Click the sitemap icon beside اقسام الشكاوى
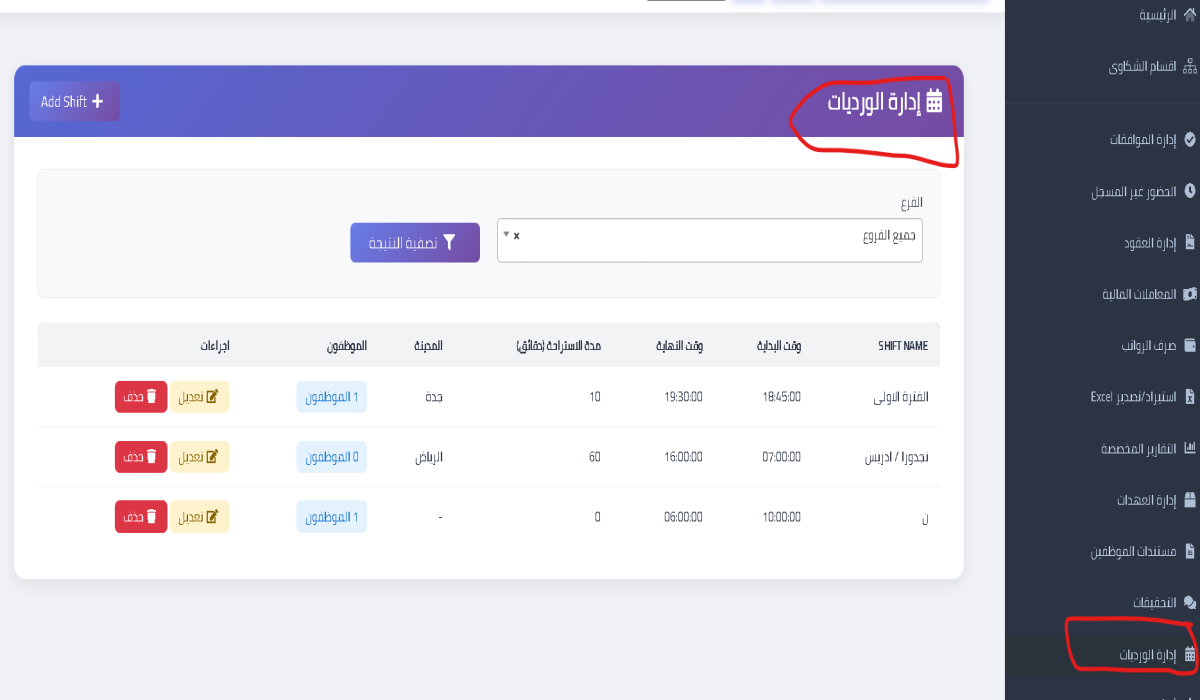This screenshot has height=700, width=1200. click(1189, 68)
